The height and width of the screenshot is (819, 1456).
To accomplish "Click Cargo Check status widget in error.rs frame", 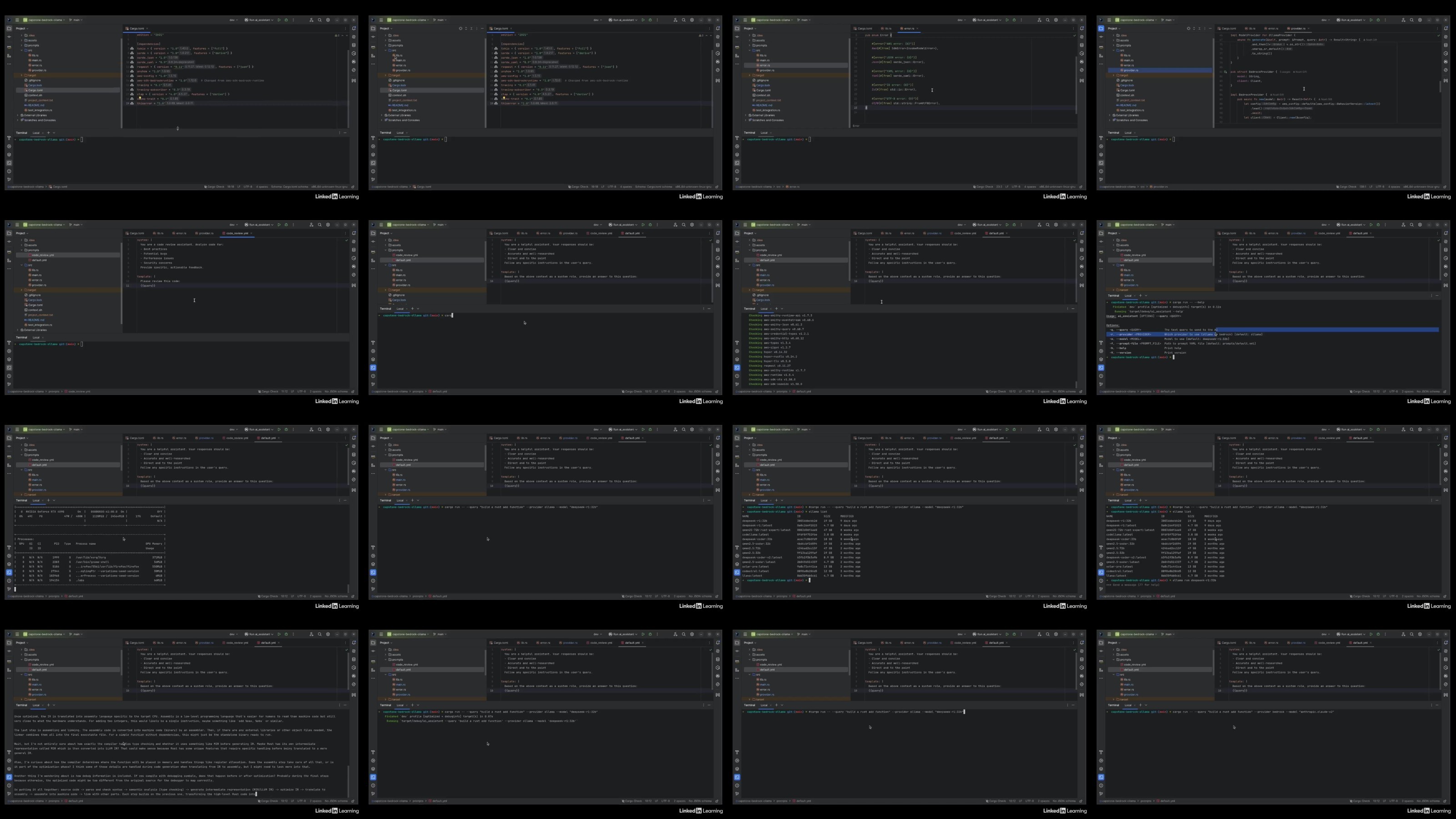I will (983, 187).
